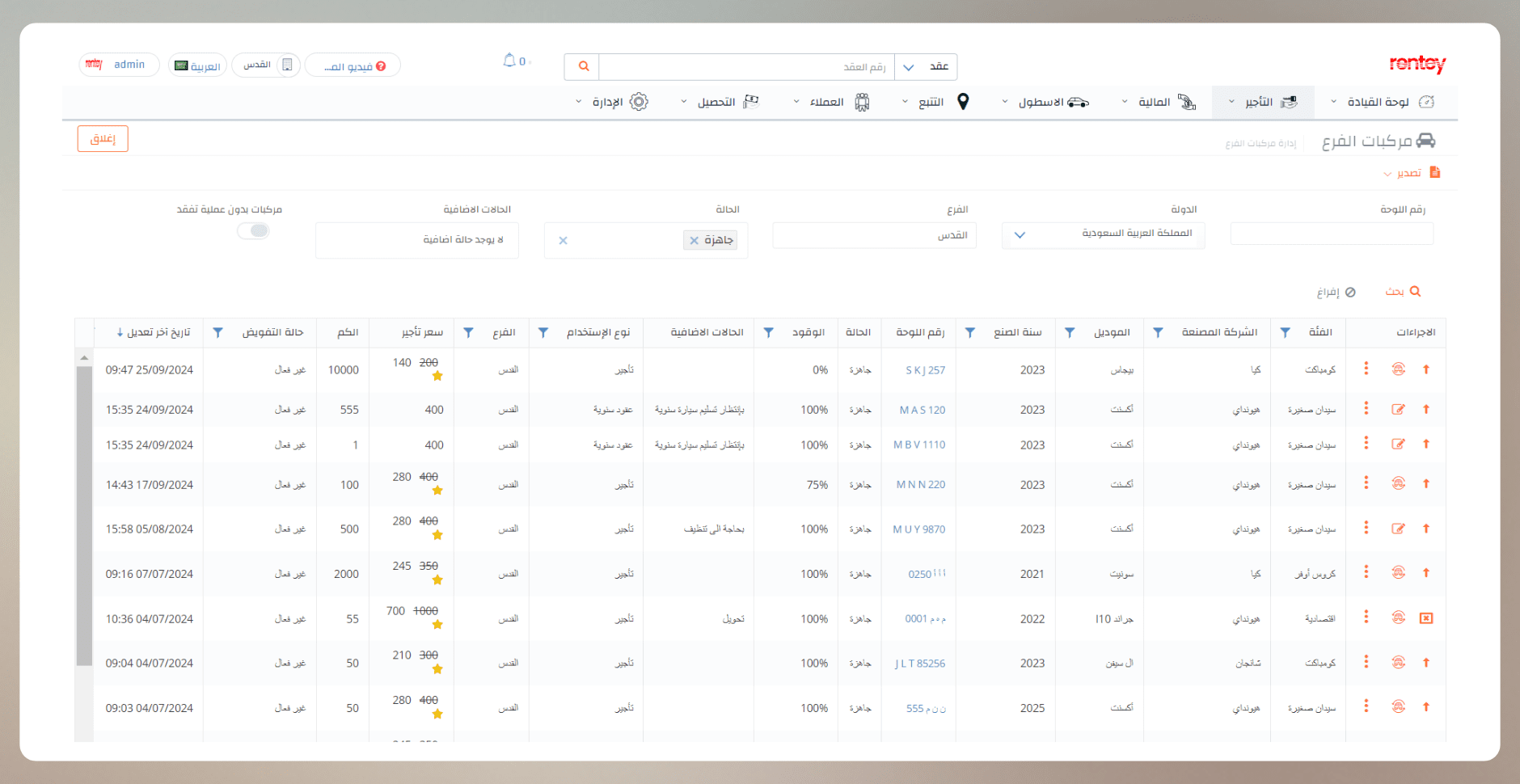Image resolution: width=1520 pixels, height=784 pixels.
Task: Remove the جاهزة status filter tag
Action: (694, 241)
